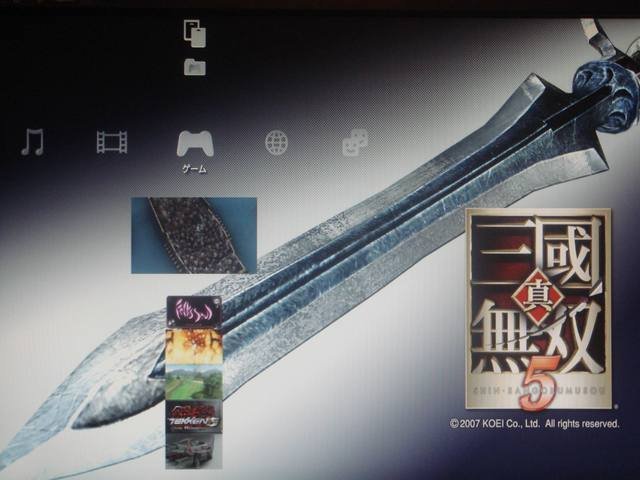Select the Tekken 5 game thumbnail
Screen dimensions: 640x480
click(194, 417)
